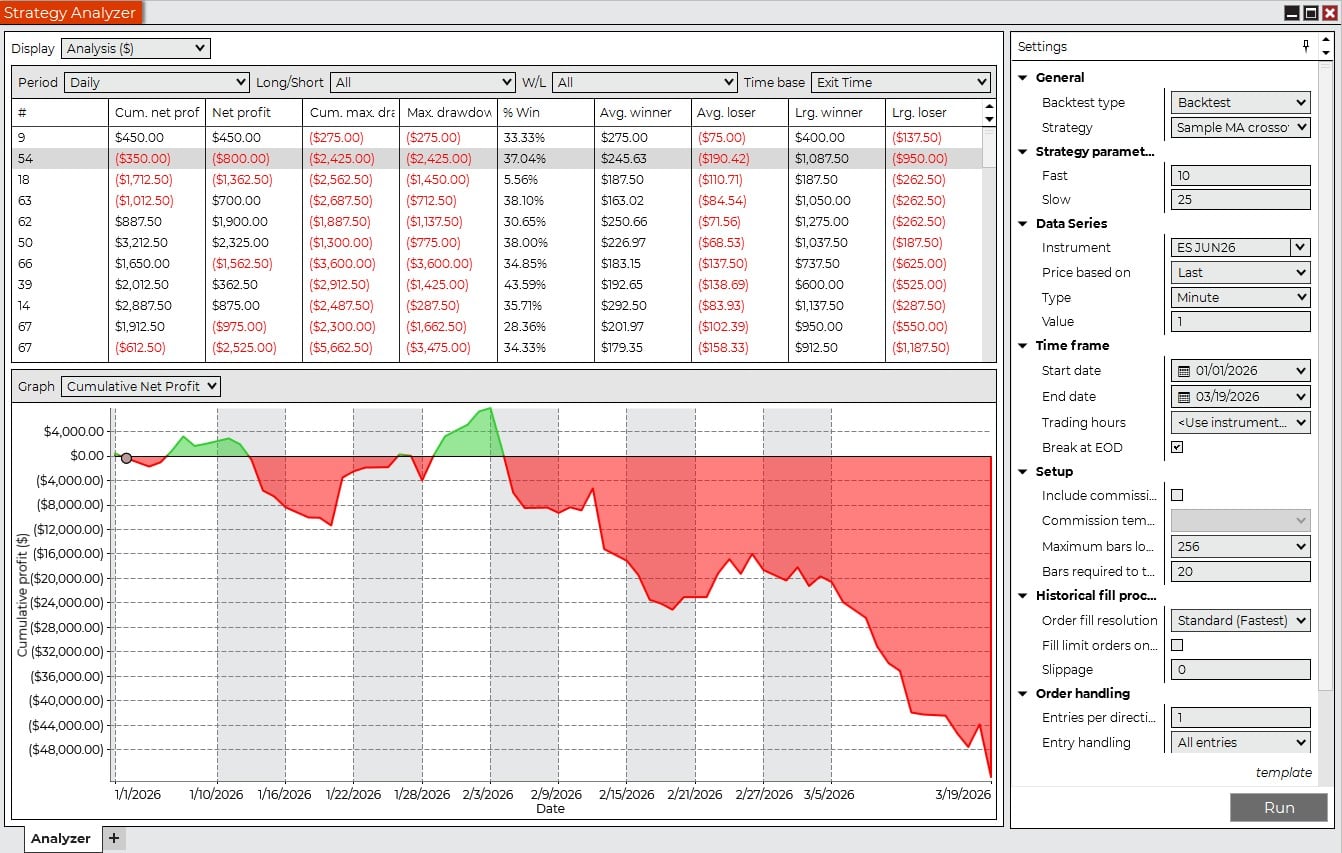This screenshot has width=1342, height=853.
Task: Enable the Include commission checkbox
Action: [1177, 495]
